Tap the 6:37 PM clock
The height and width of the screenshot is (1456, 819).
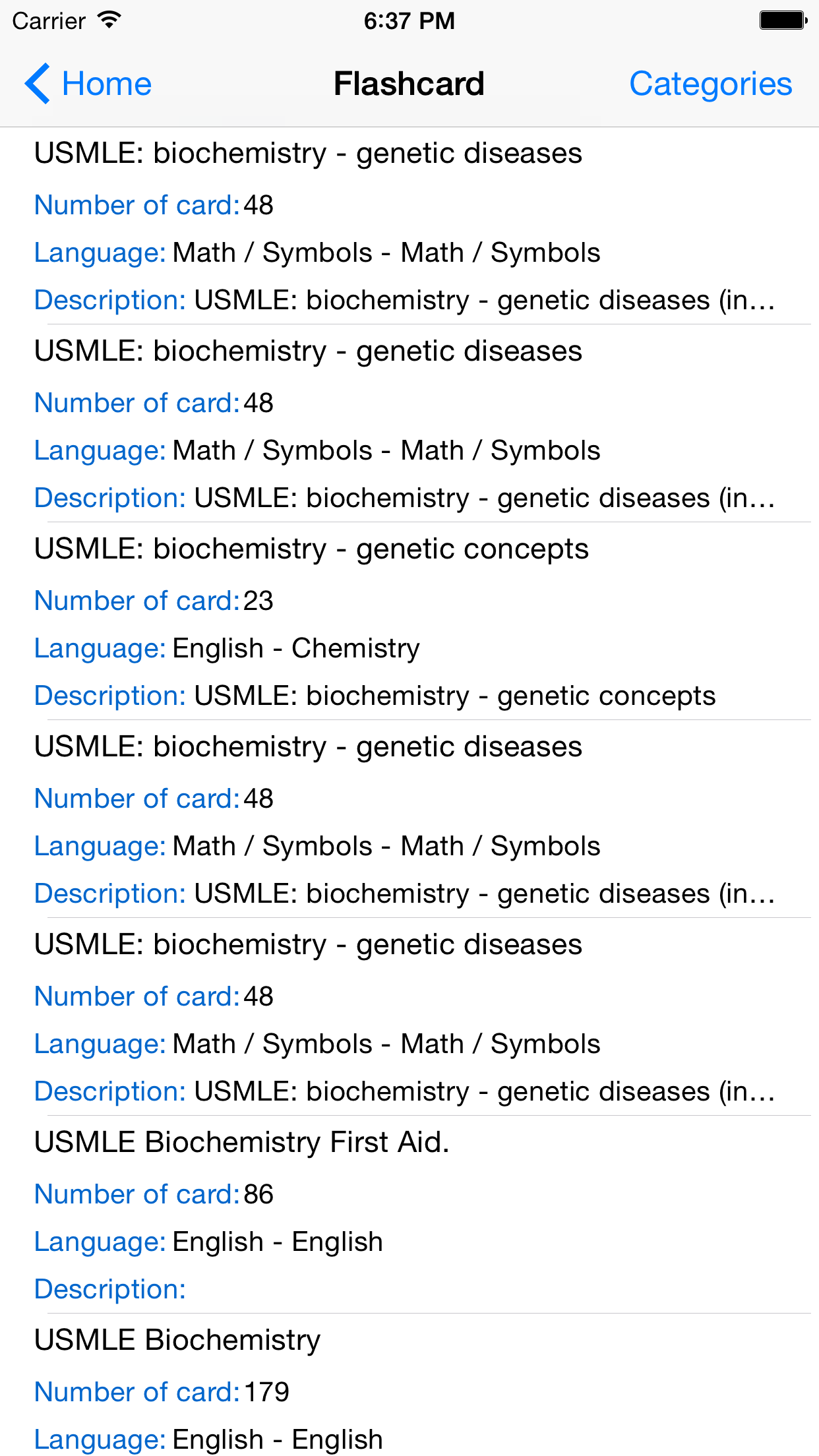coord(409,20)
